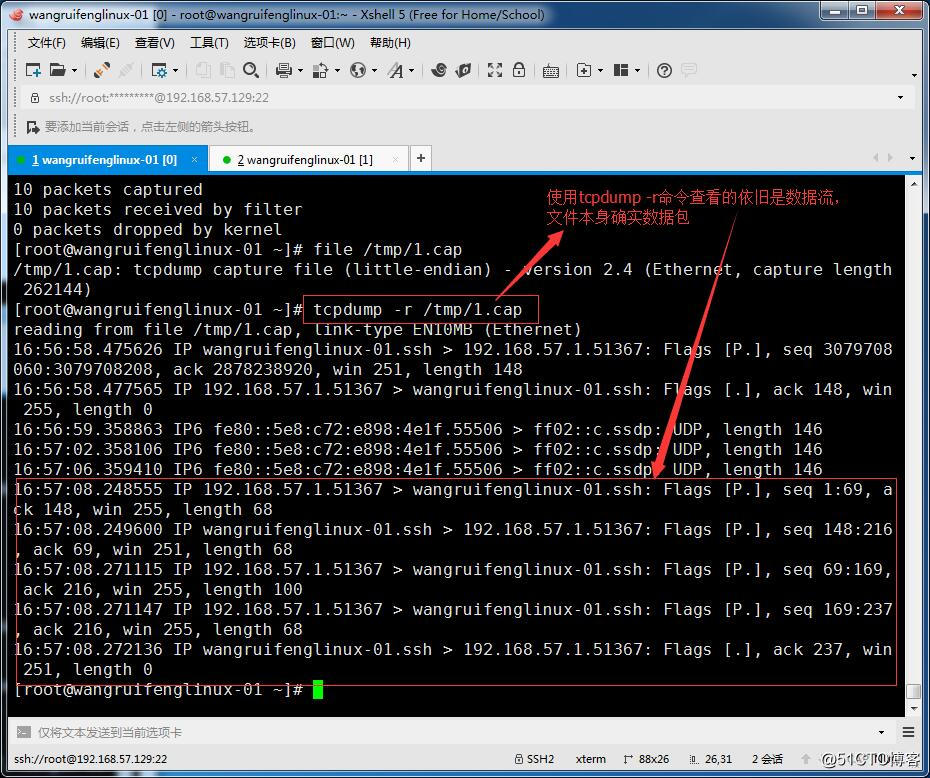Click the compose bar terminal icon

(23, 732)
